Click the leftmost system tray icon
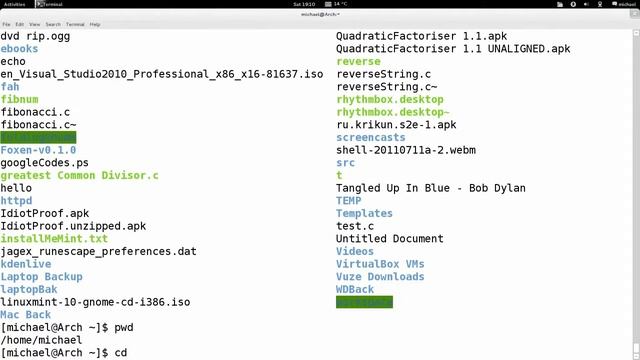Image resolution: width=640 pixels, height=360 pixels. click(x=560, y=4)
